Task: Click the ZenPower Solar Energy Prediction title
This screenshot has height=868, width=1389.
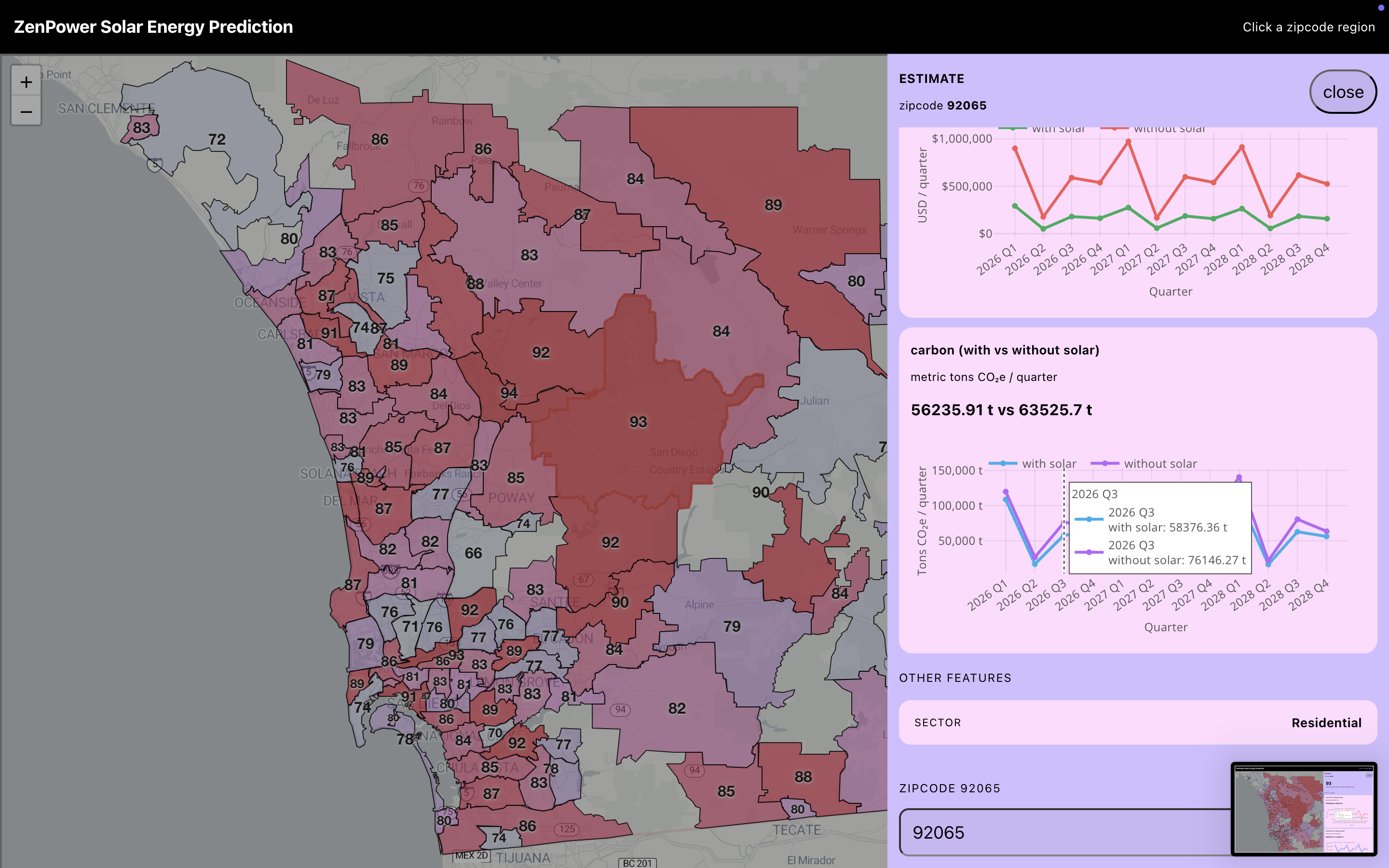Action: coord(153,27)
